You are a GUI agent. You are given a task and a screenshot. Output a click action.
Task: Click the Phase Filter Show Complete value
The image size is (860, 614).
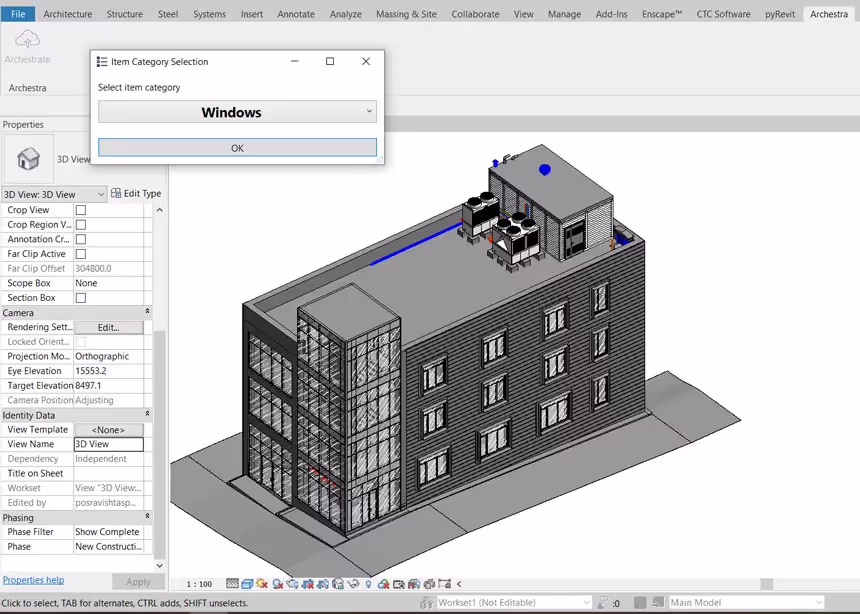pos(108,532)
